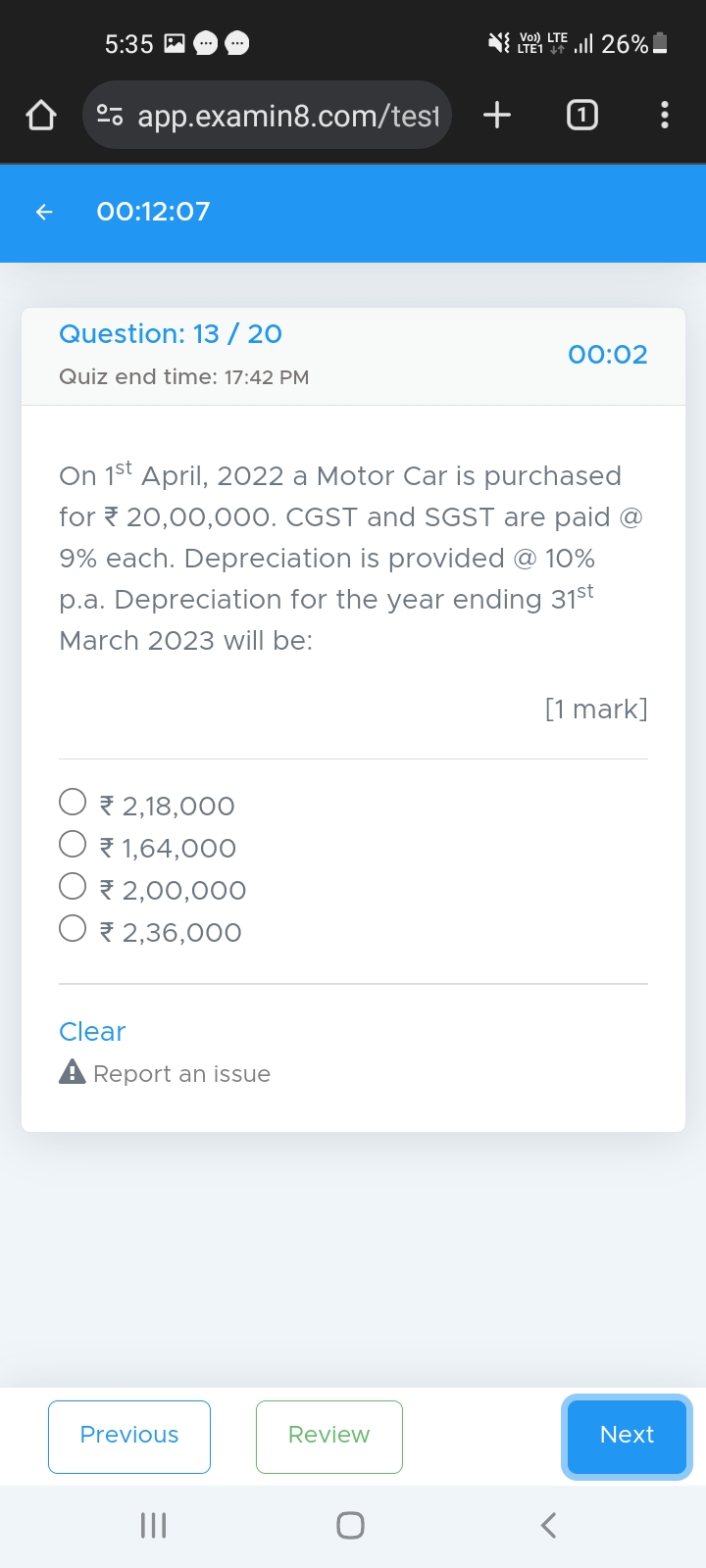Open the tab switcher showing 1 tab

tap(581, 116)
